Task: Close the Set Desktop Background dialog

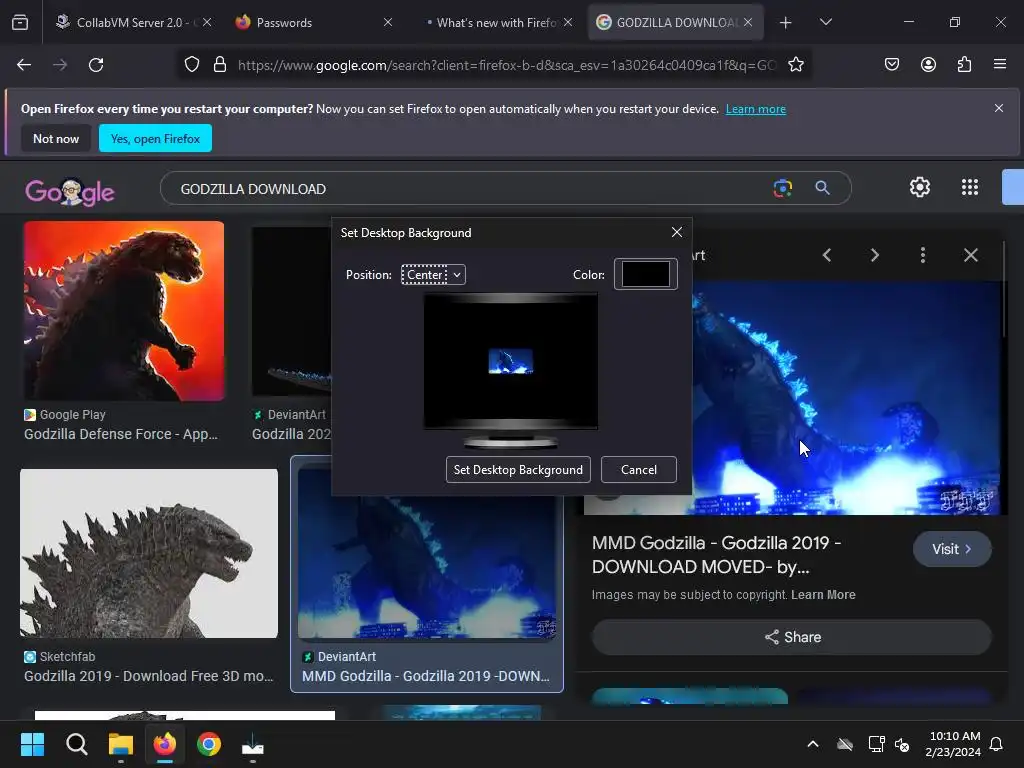Action: tap(677, 232)
